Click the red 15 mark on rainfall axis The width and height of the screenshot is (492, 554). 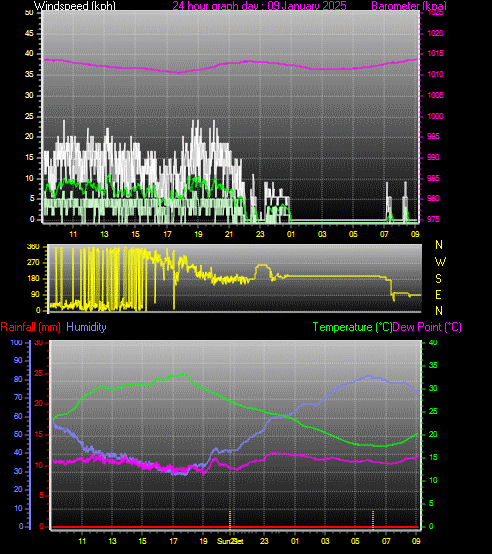pos(39,435)
